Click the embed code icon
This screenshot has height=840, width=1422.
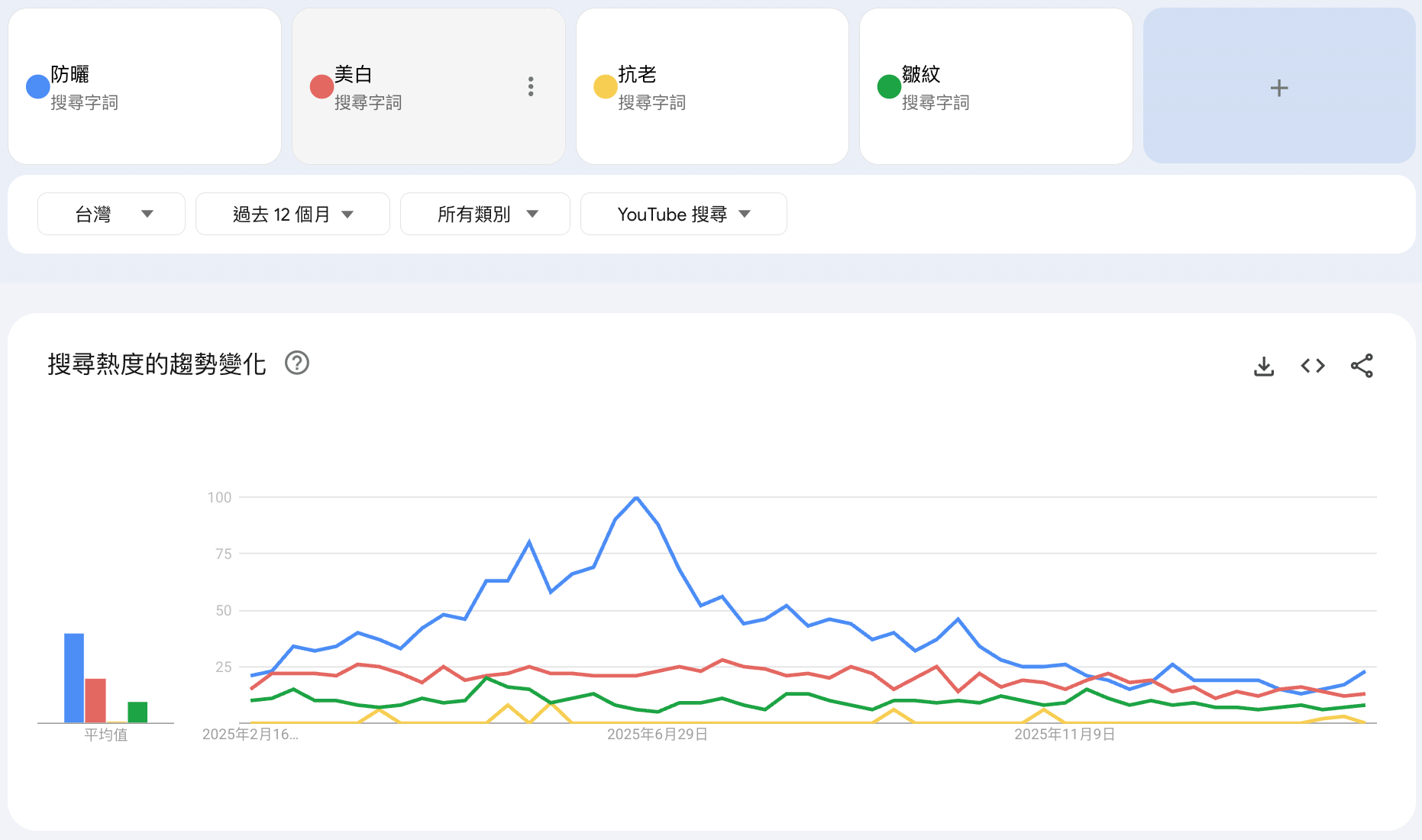[x=1313, y=367]
